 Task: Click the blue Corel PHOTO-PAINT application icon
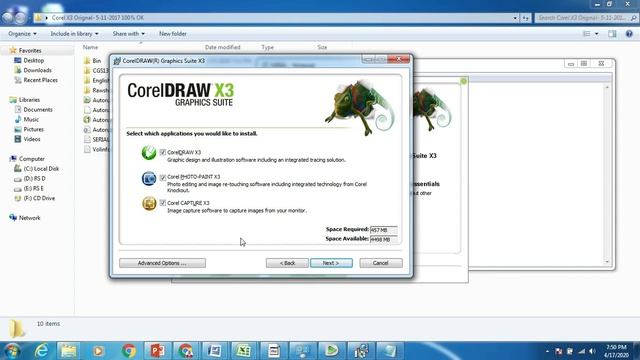pyautogui.click(x=149, y=178)
